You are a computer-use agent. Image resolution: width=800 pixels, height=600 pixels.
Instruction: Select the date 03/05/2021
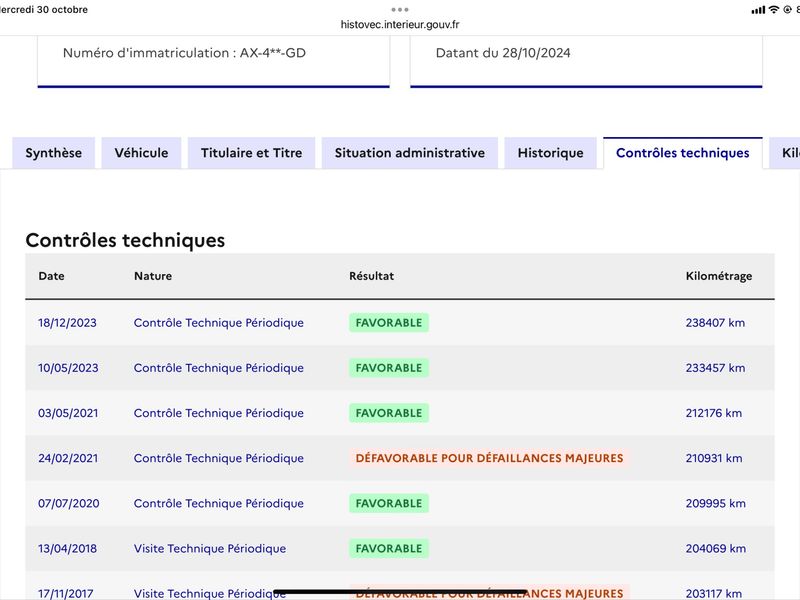pos(68,413)
